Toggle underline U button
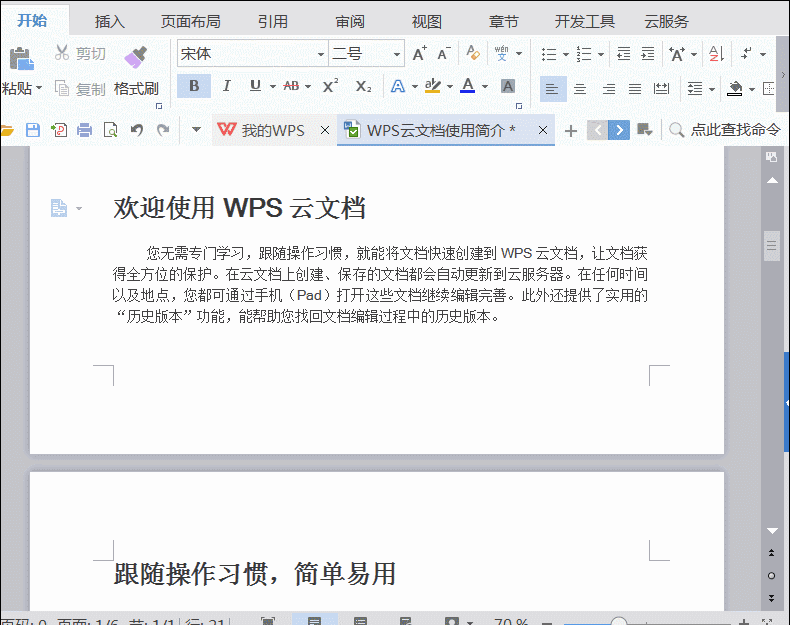 (x=255, y=86)
